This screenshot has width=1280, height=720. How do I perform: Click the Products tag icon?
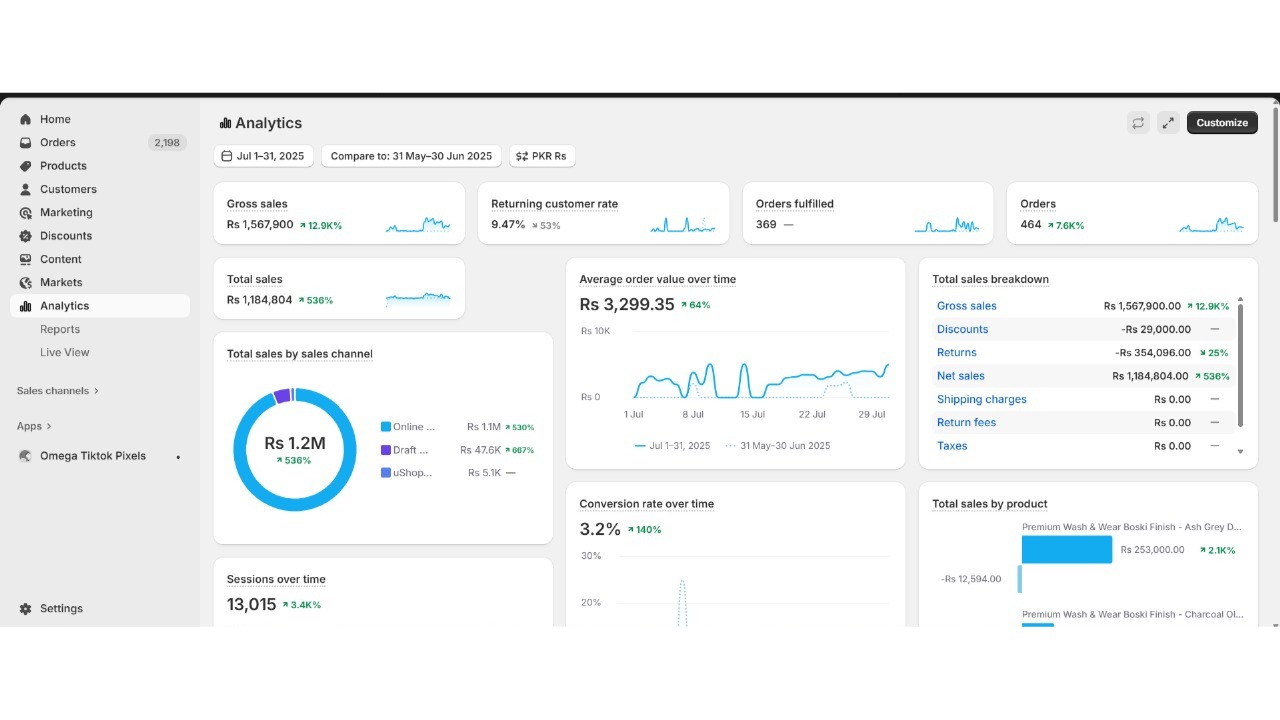click(x=26, y=166)
